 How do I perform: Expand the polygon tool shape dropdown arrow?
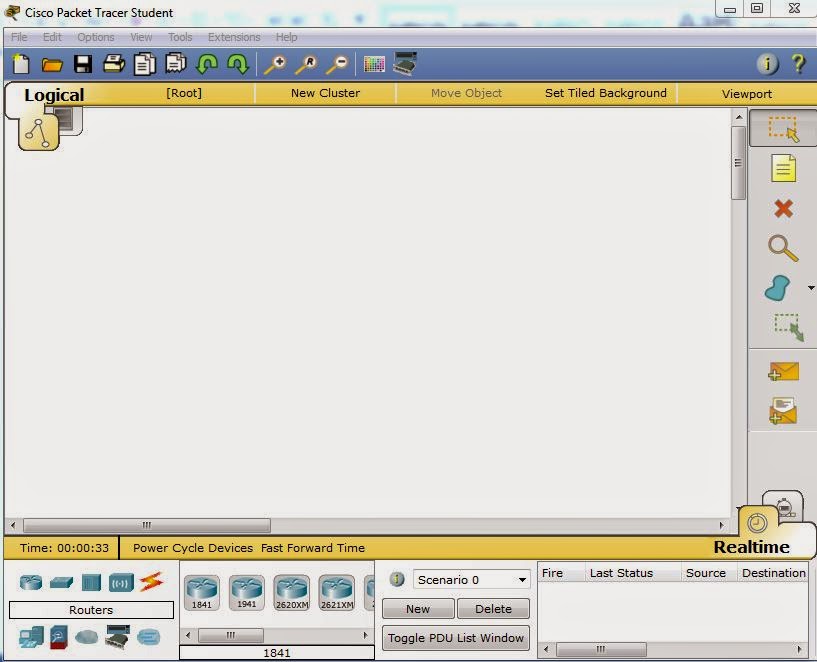pos(811,288)
